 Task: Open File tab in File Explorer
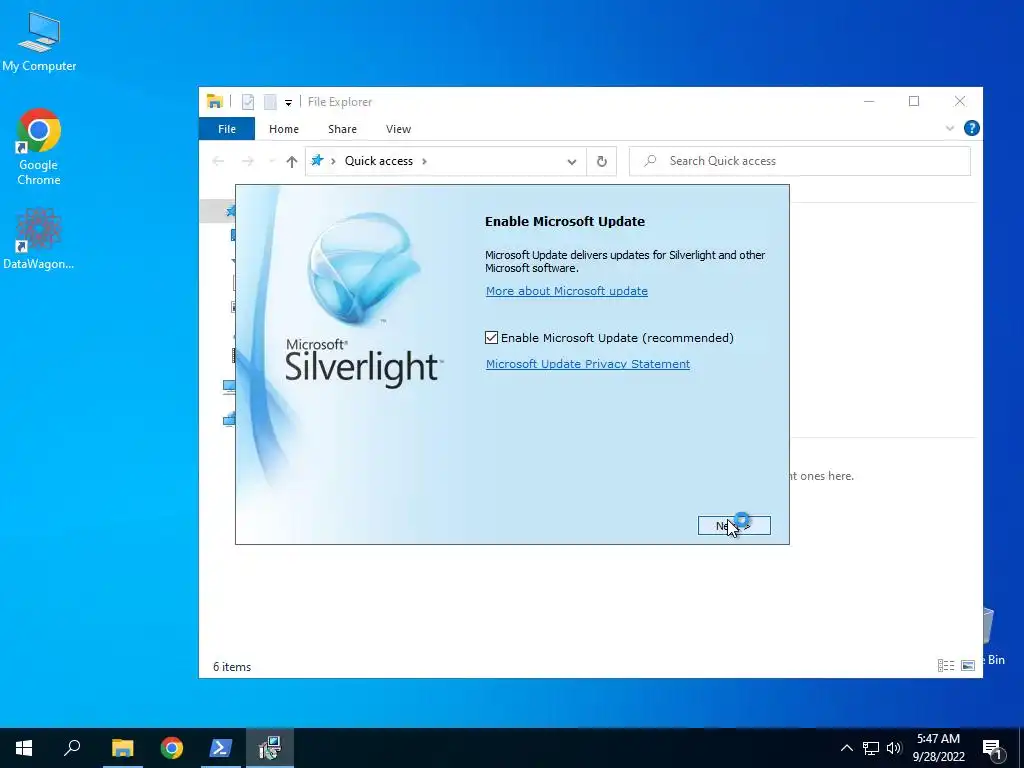coord(227,129)
